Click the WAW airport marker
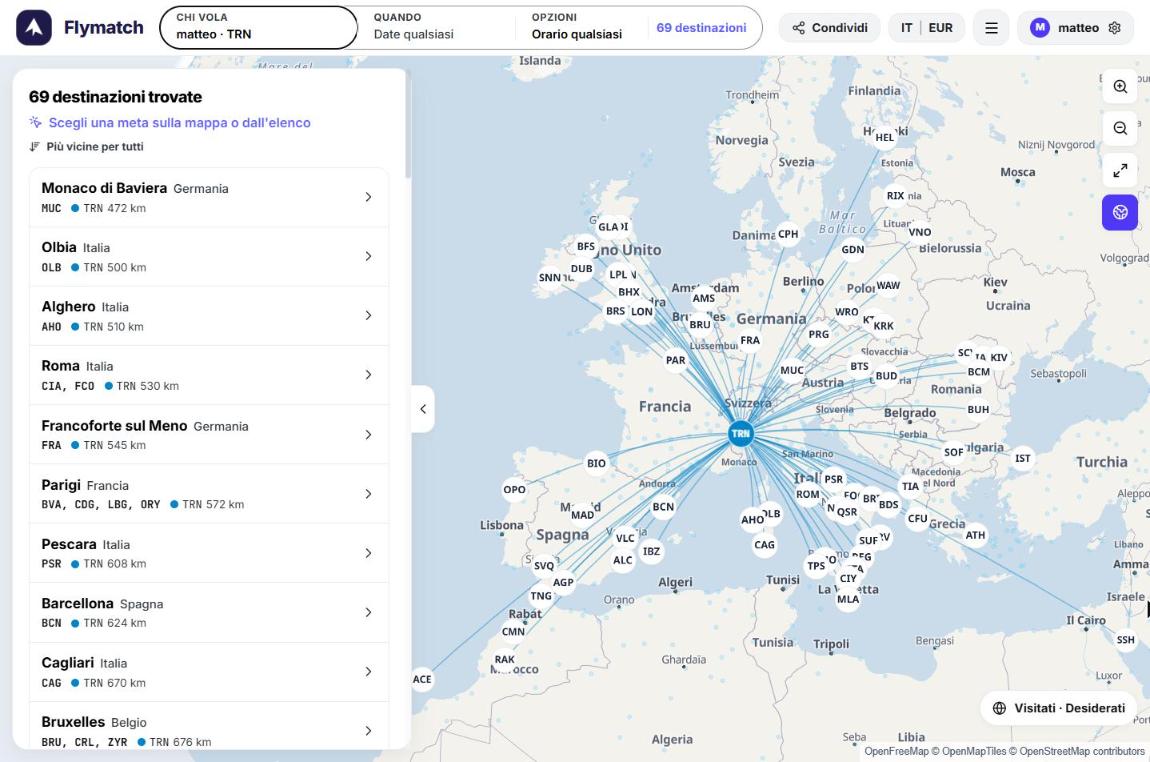This screenshot has width=1150, height=762. 888,285
